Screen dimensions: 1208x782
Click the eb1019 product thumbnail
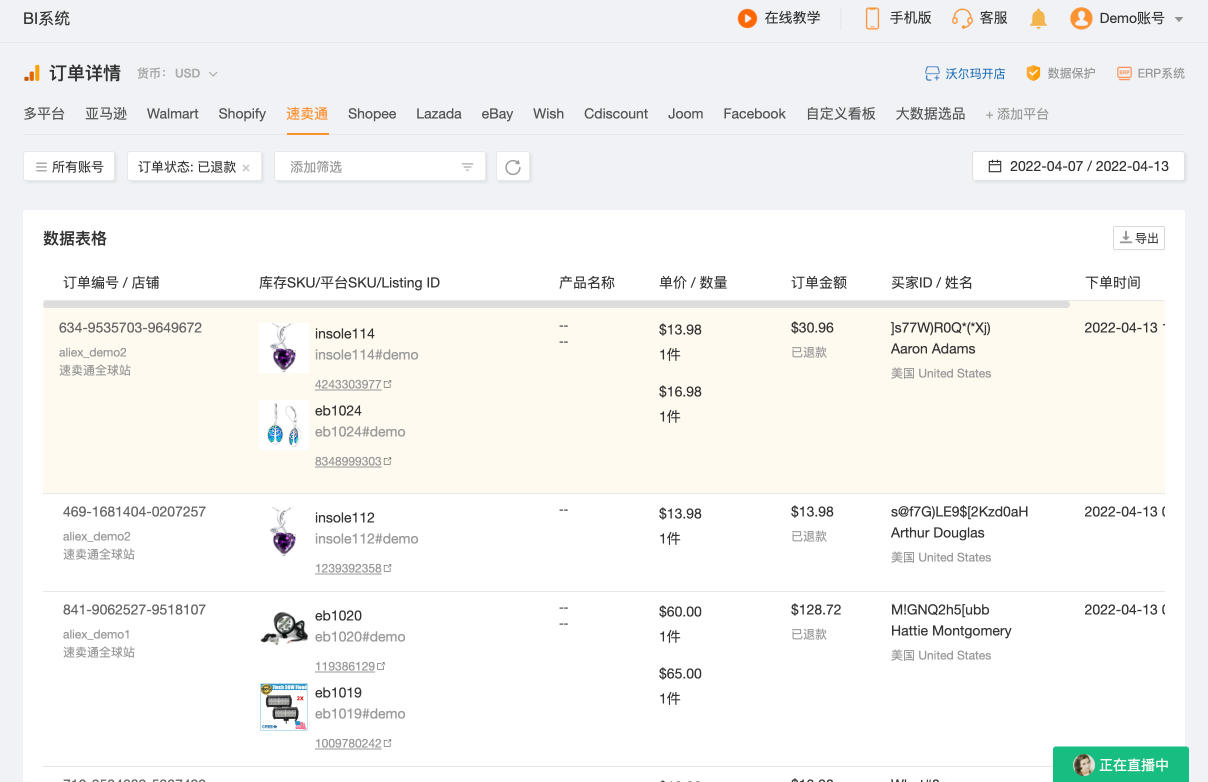(283, 707)
